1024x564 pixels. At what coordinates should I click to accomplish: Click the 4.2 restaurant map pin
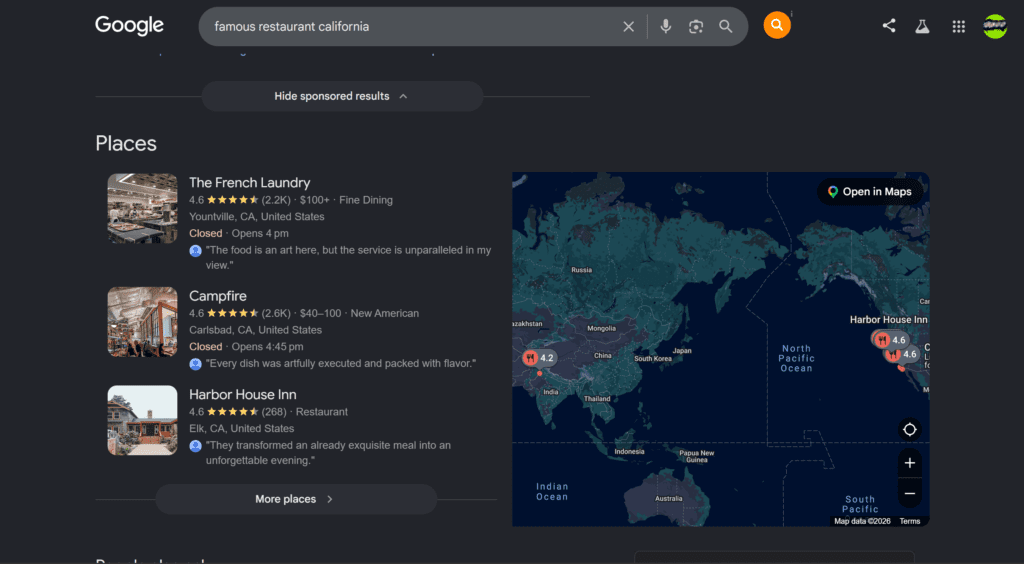tap(539, 358)
